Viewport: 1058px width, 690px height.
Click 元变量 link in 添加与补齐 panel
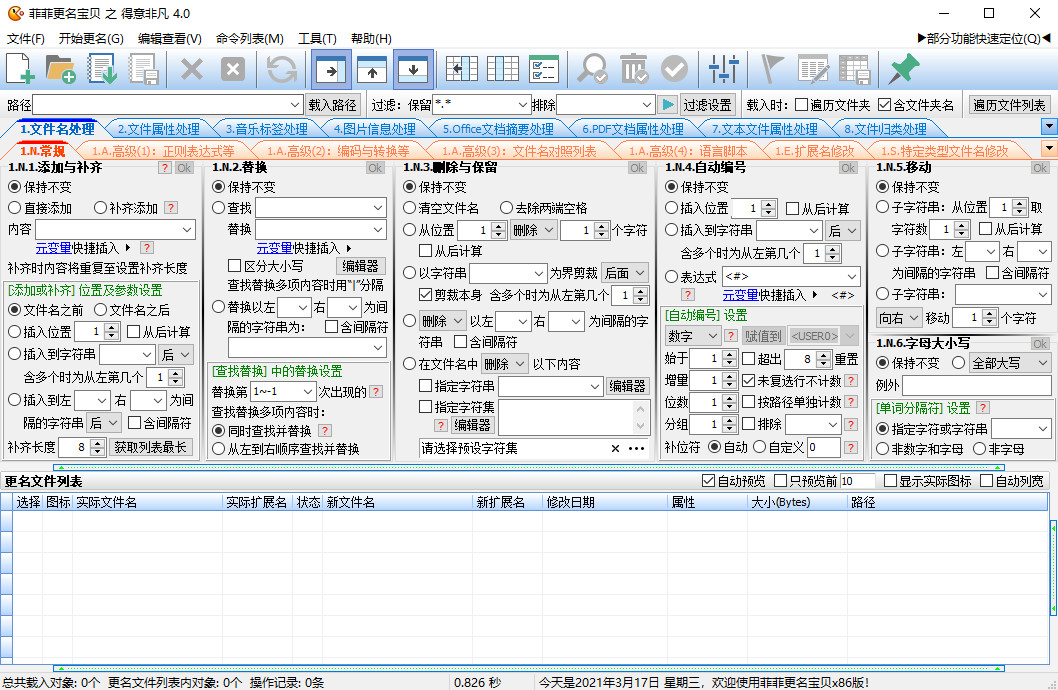point(53,248)
